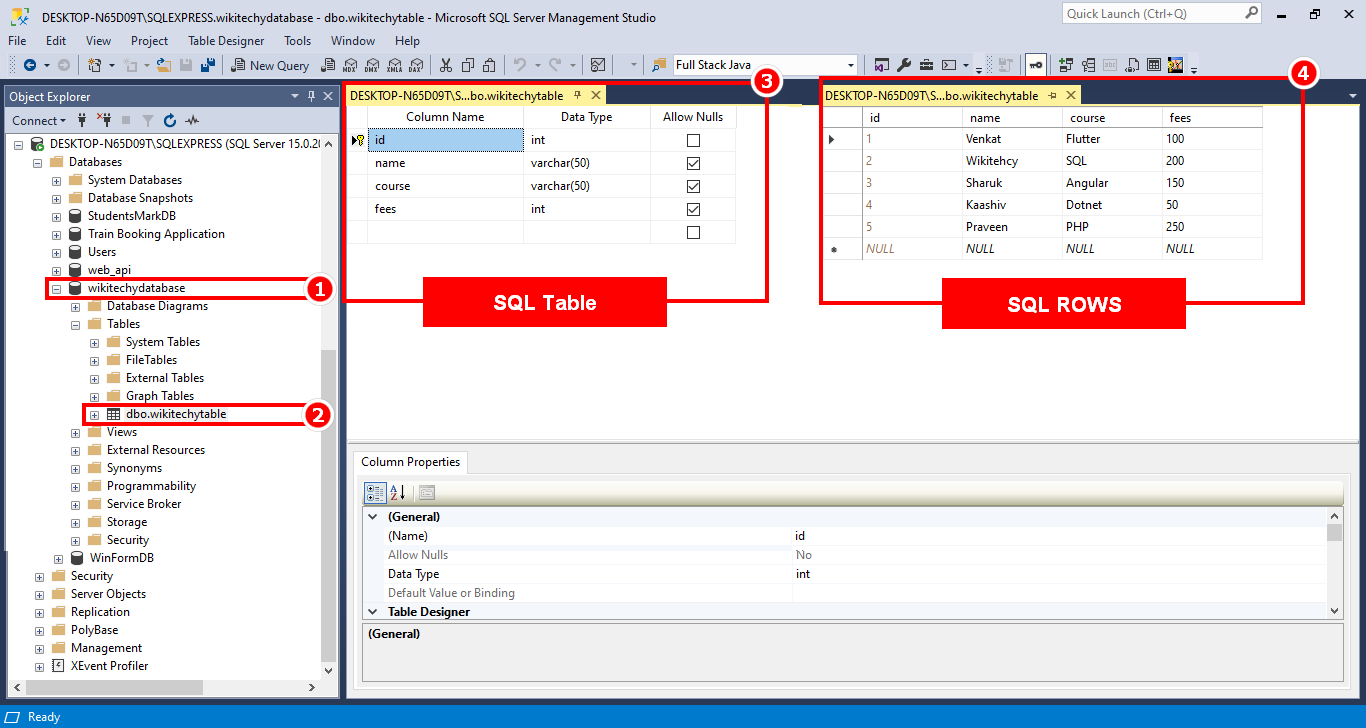
Task: Expand the Views node in Object Explorer
Action: click(75, 432)
